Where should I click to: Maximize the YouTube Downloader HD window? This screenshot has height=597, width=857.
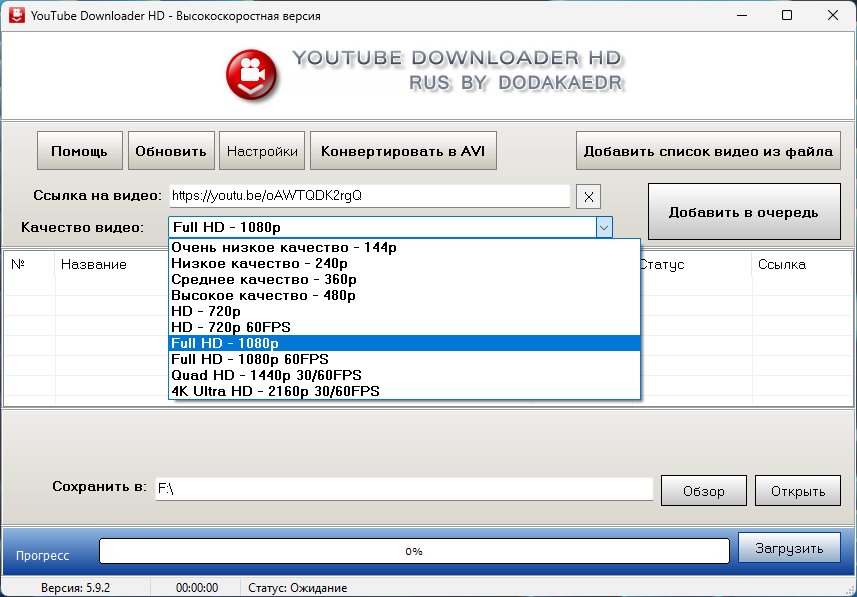tap(787, 15)
